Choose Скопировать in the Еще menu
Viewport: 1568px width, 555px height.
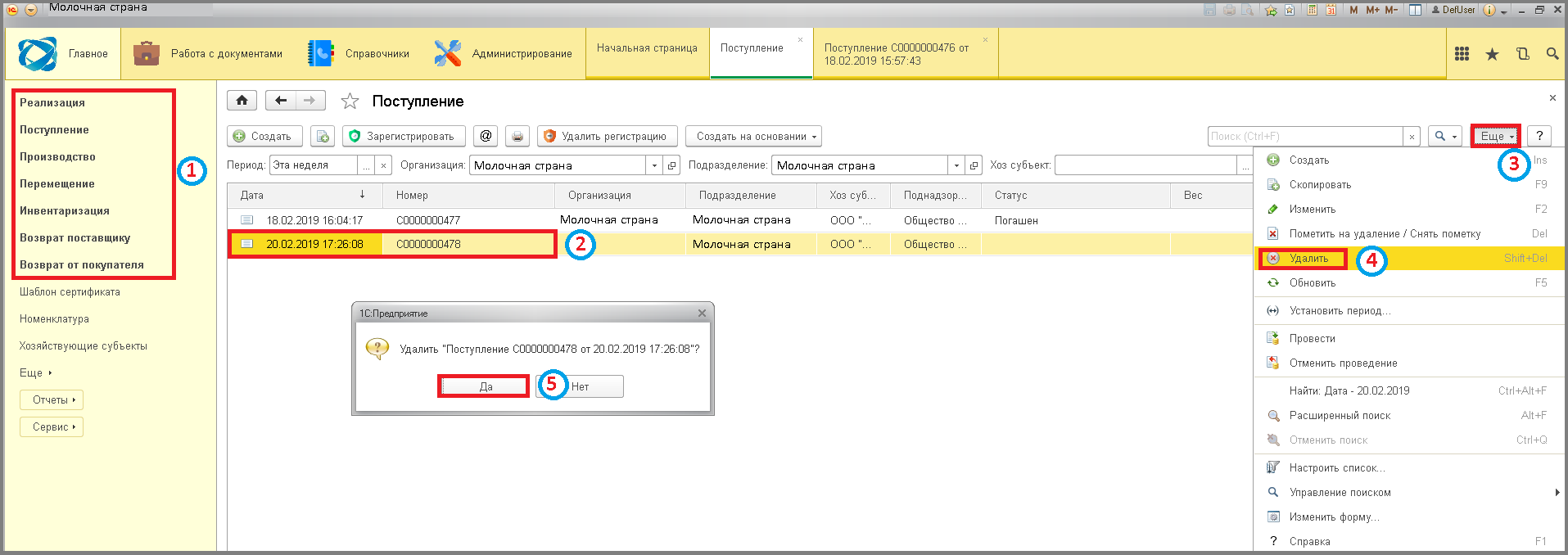point(1409,184)
